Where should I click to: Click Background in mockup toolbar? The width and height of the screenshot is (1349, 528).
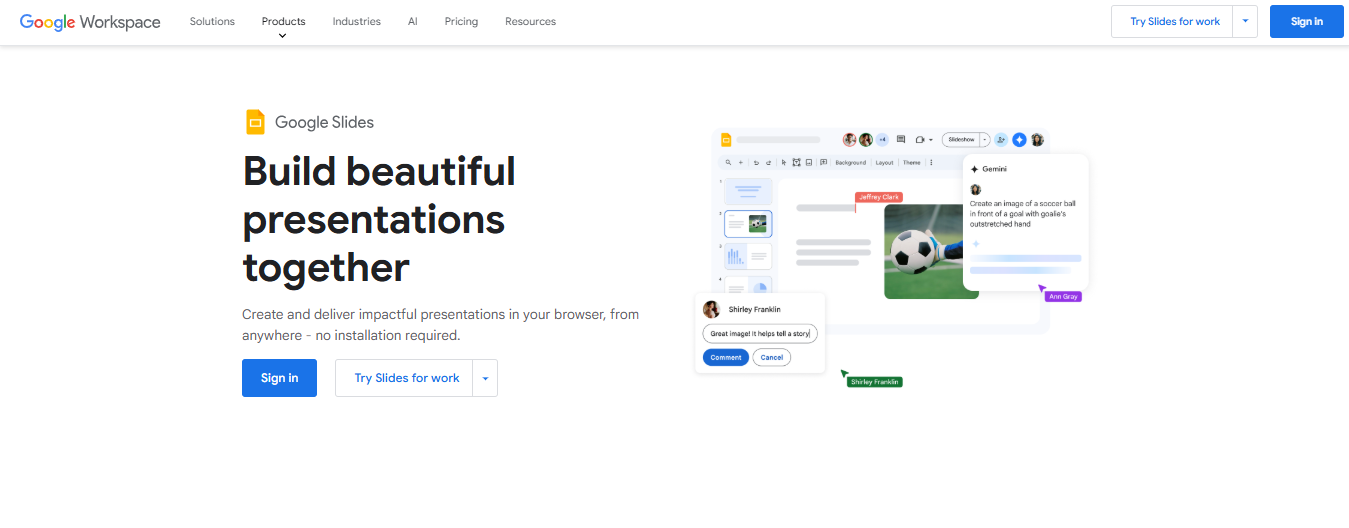click(x=851, y=163)
